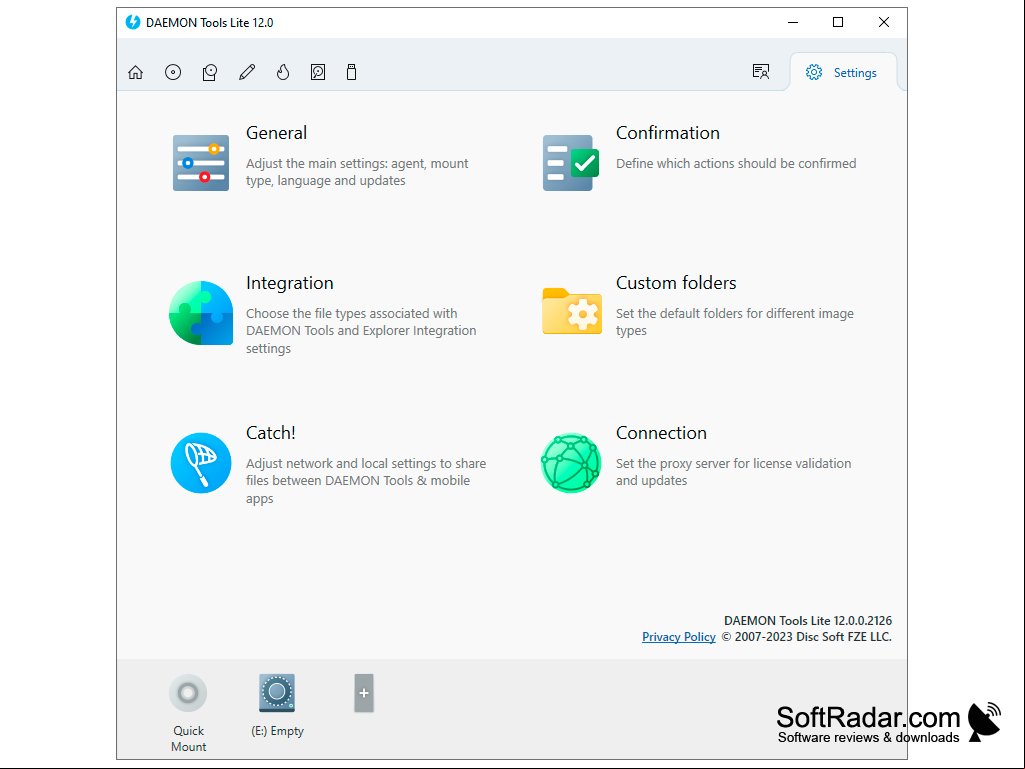Viewport: 1025px width, 769px height.
Task: Open the License certificate icon
Action: click(x=761, y=71)
